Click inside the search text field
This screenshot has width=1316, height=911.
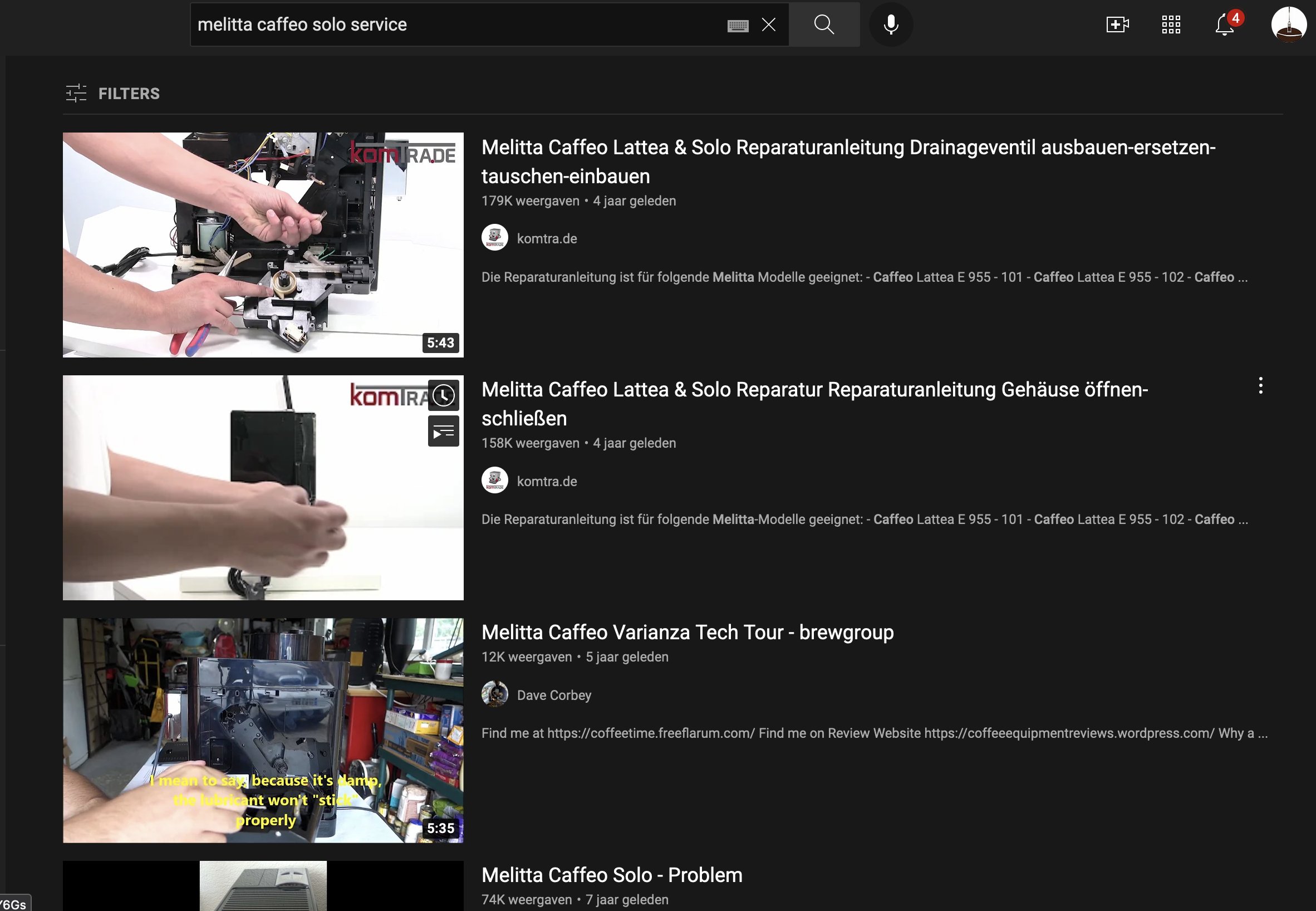coord(456,25)
